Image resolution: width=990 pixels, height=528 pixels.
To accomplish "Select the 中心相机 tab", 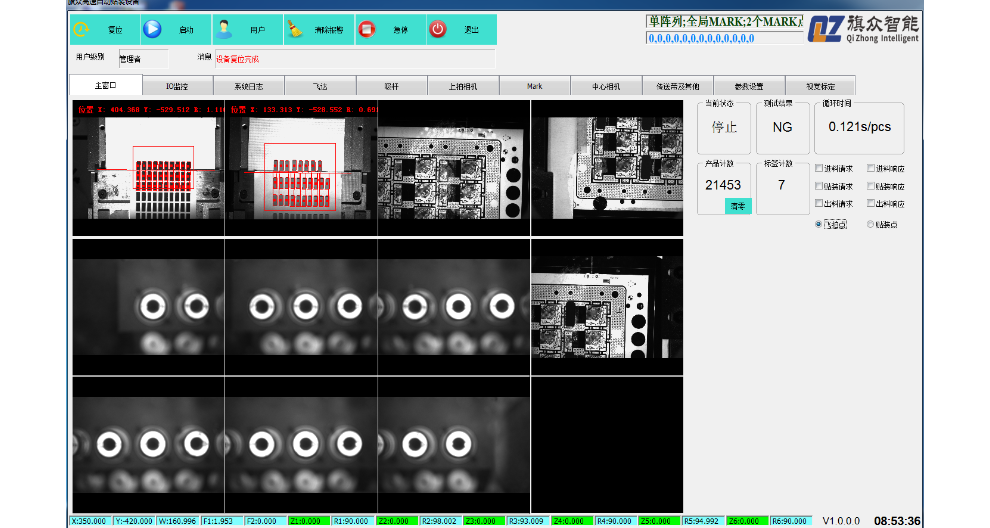I will 606,86.
